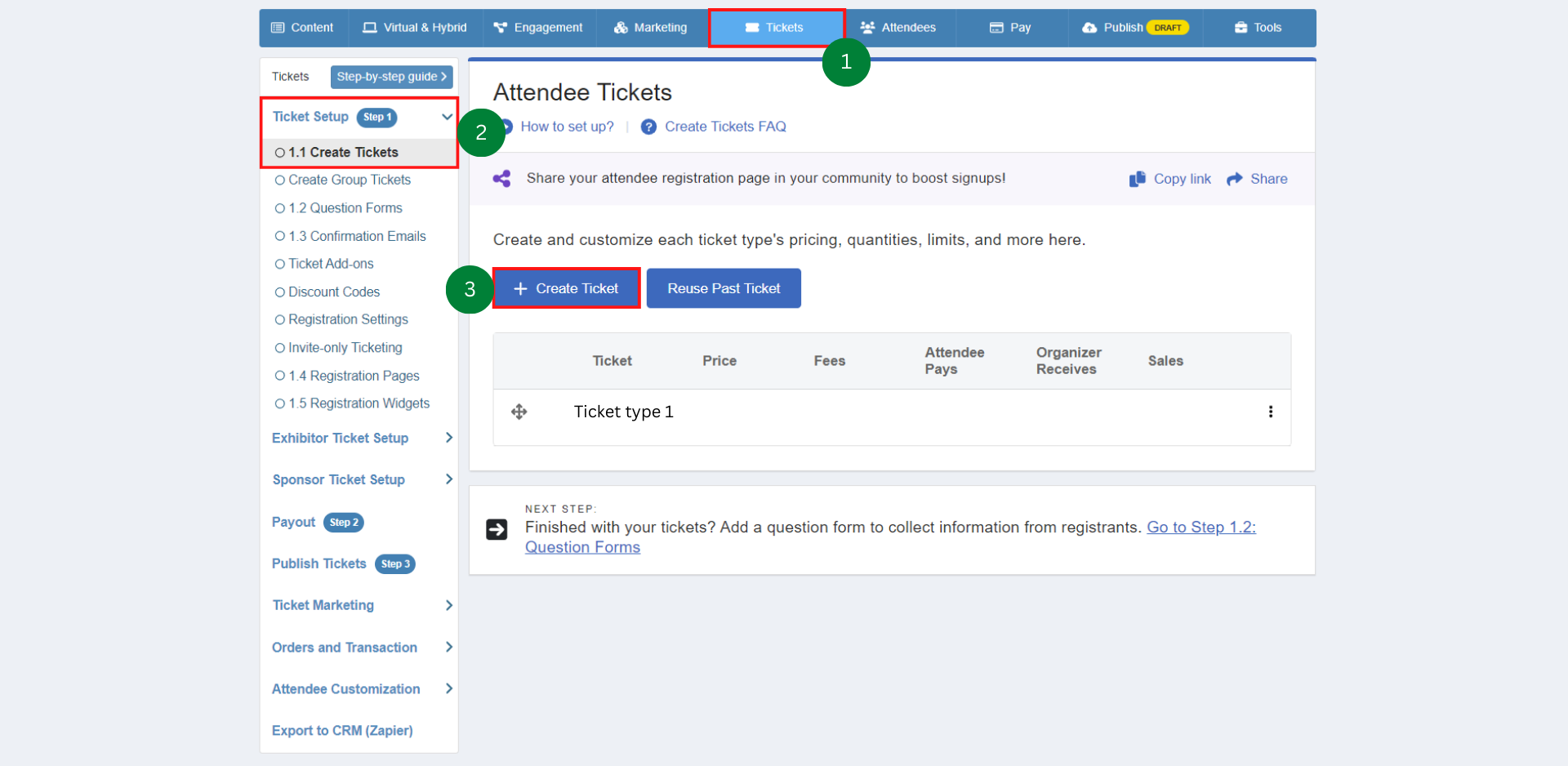
Task: Open the Marketing tab
Action: click(x=650, y=27)
